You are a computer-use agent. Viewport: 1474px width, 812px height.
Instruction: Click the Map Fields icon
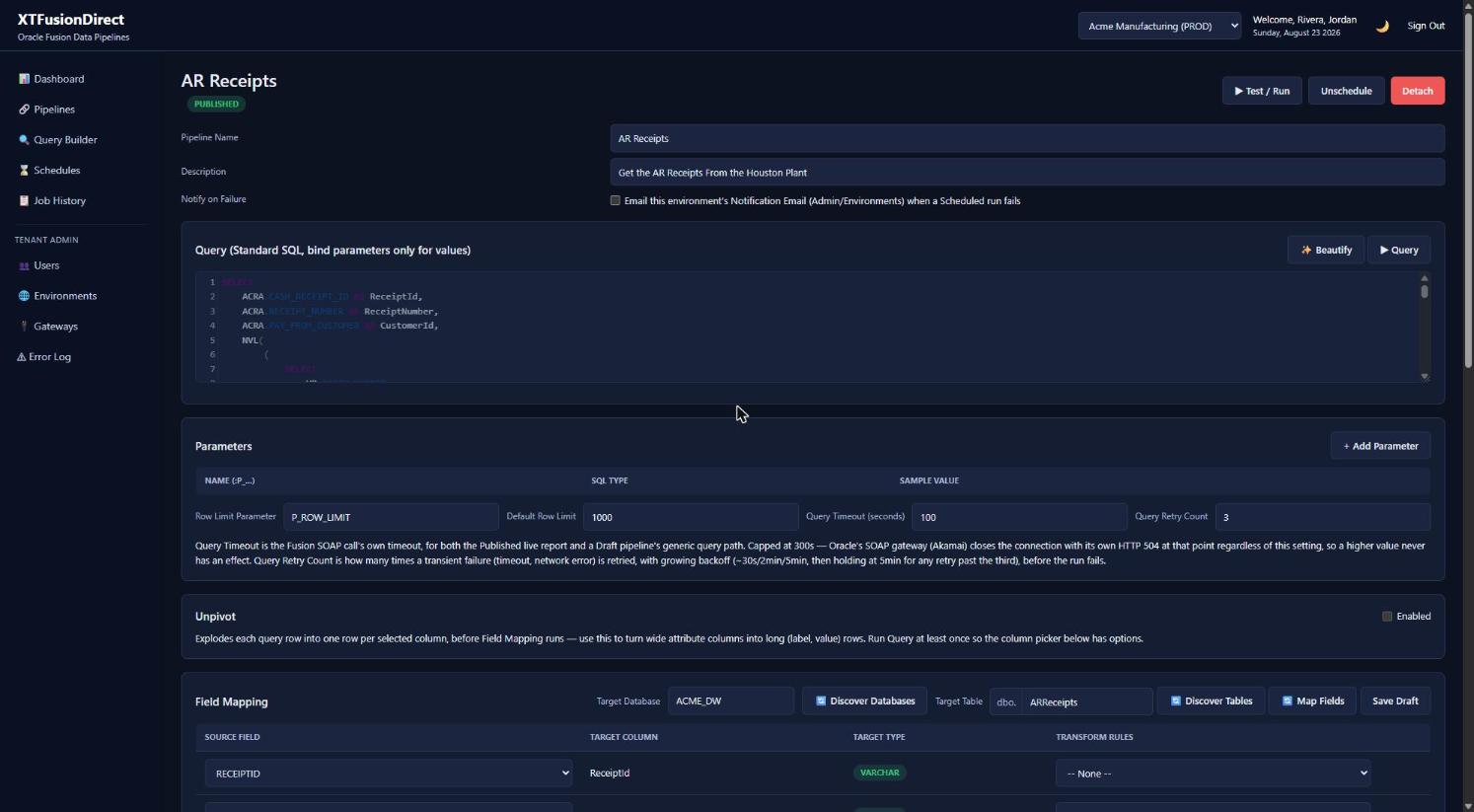coord(1288,701)
